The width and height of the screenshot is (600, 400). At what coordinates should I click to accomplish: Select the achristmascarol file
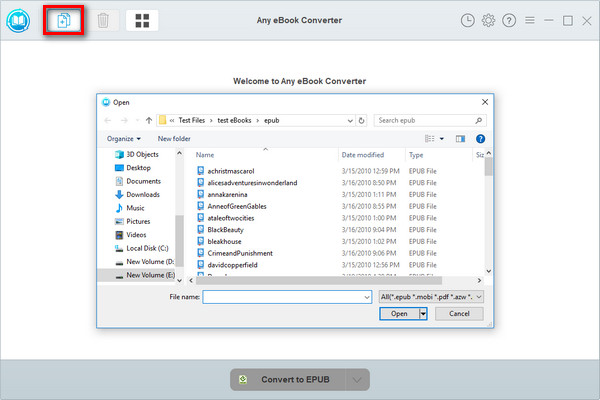(231, 171)
